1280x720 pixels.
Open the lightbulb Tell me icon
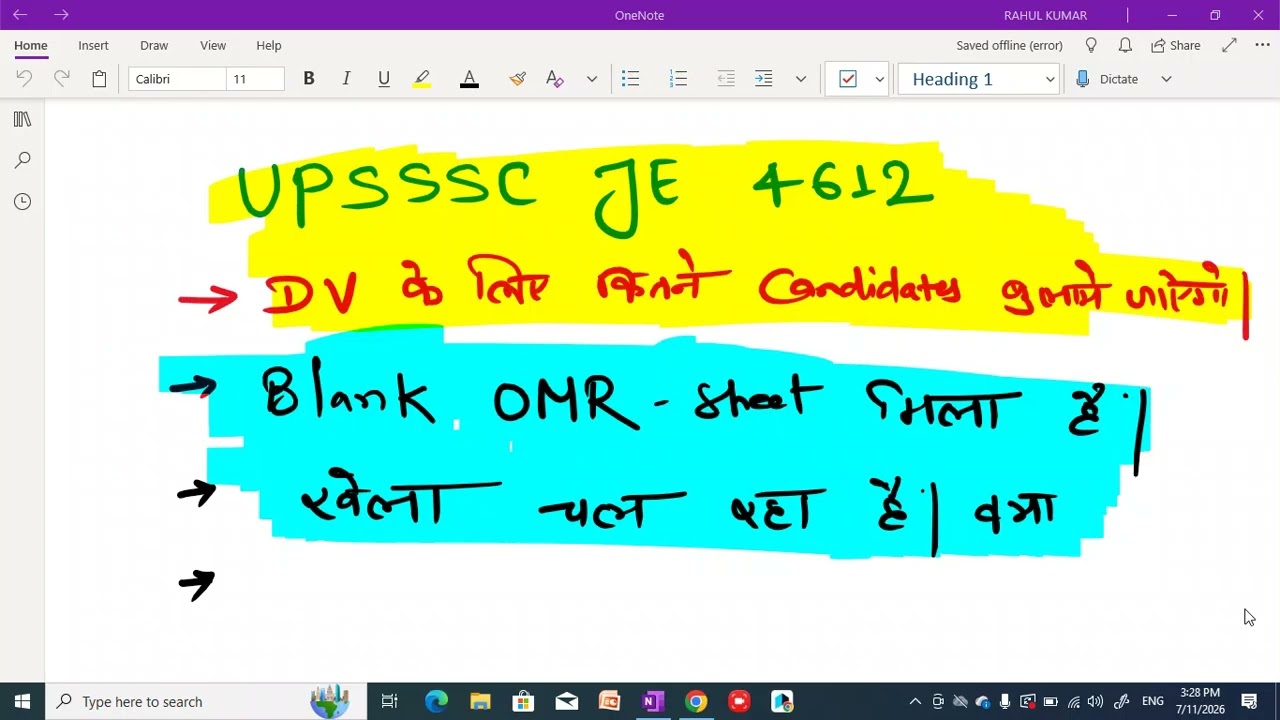(1091, 45)
